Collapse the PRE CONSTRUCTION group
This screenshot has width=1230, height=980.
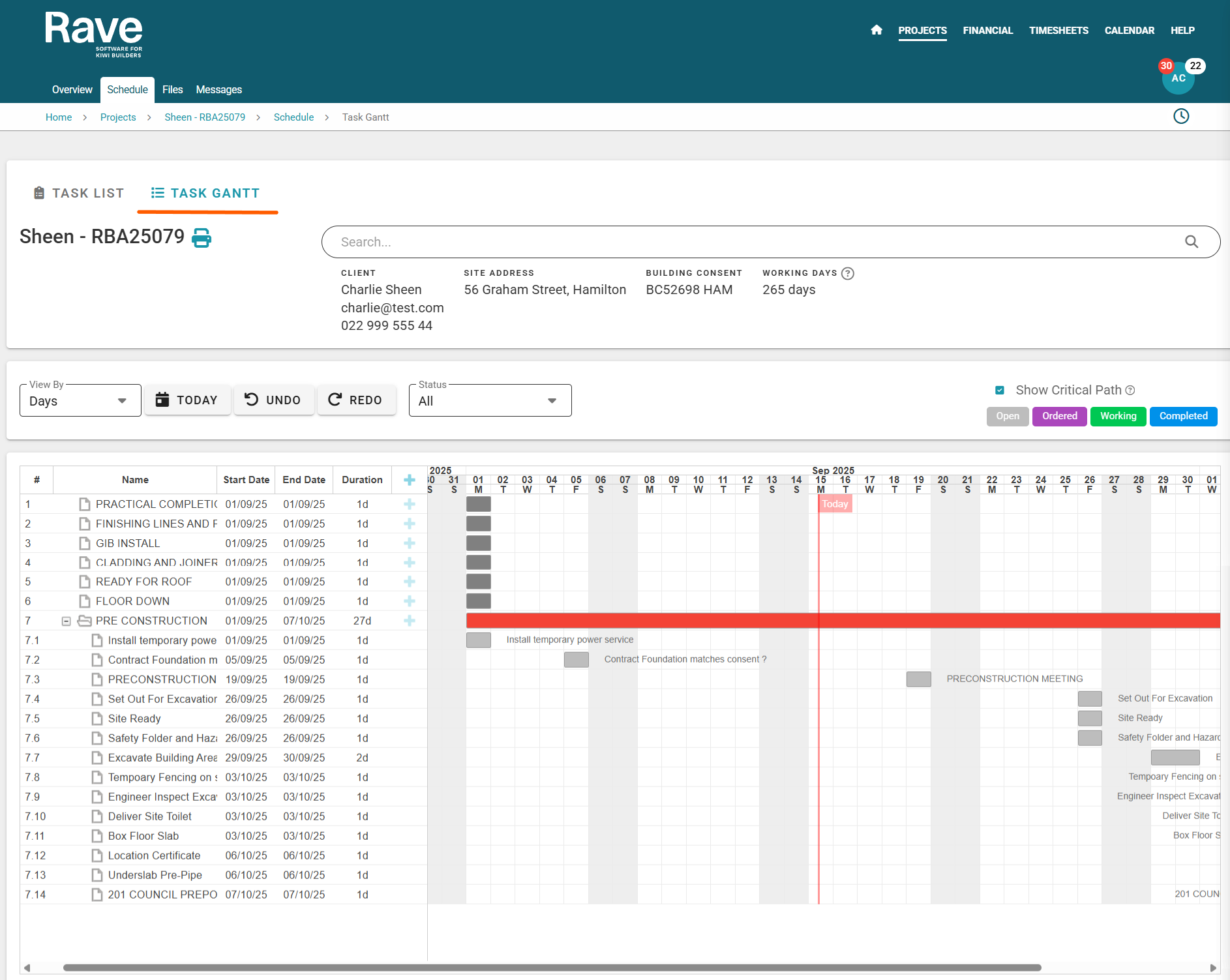(x=66, y=621)
